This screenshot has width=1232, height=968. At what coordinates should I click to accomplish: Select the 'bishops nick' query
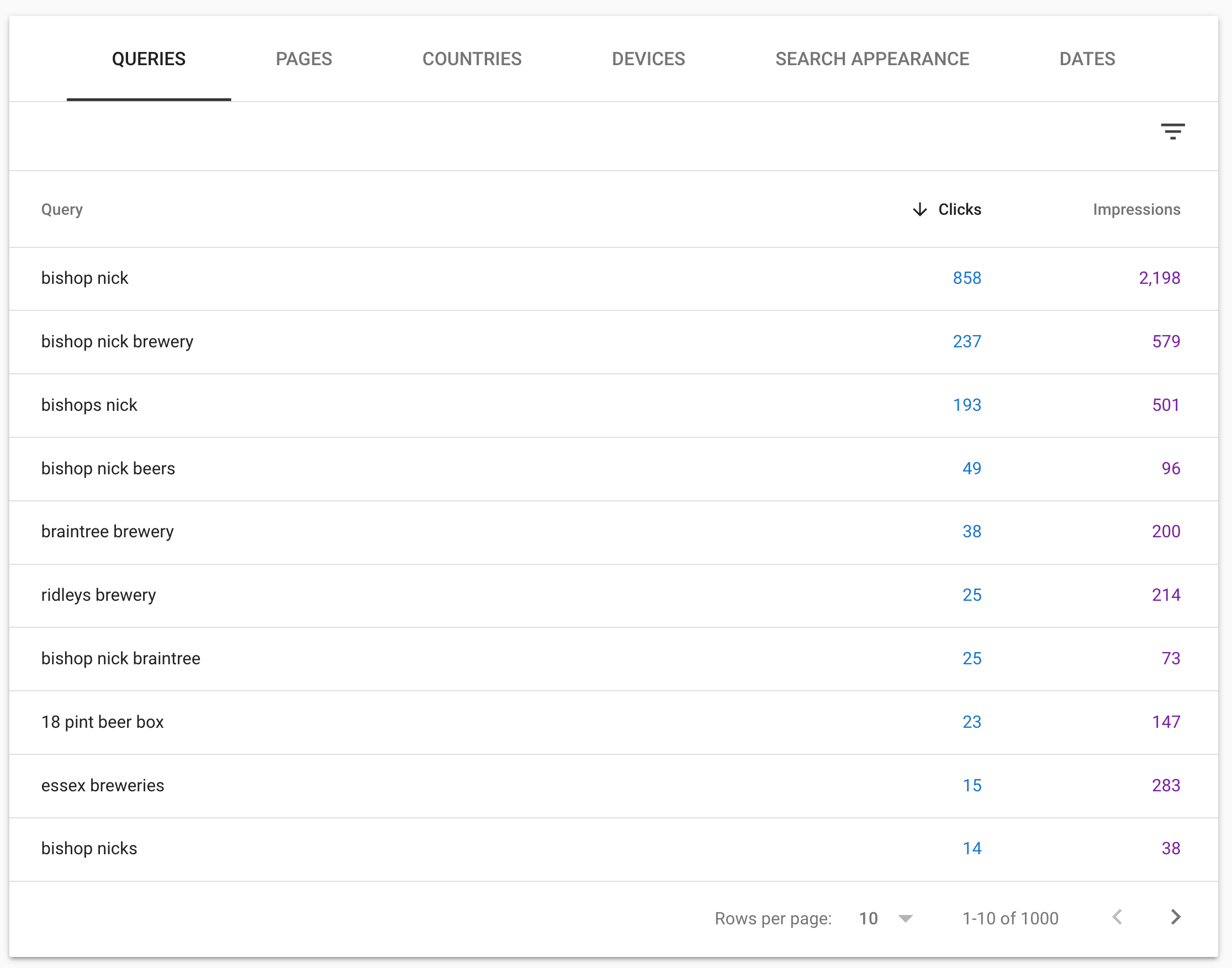pos(89,405)
